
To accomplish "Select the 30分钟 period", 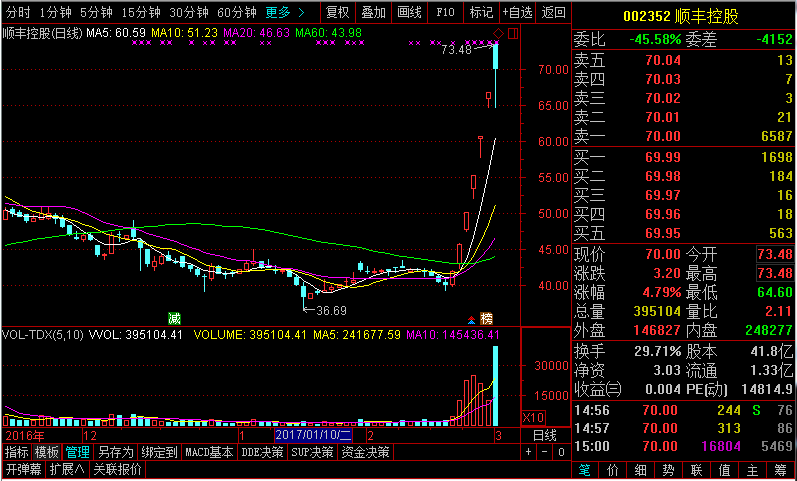I will point(189,12).
